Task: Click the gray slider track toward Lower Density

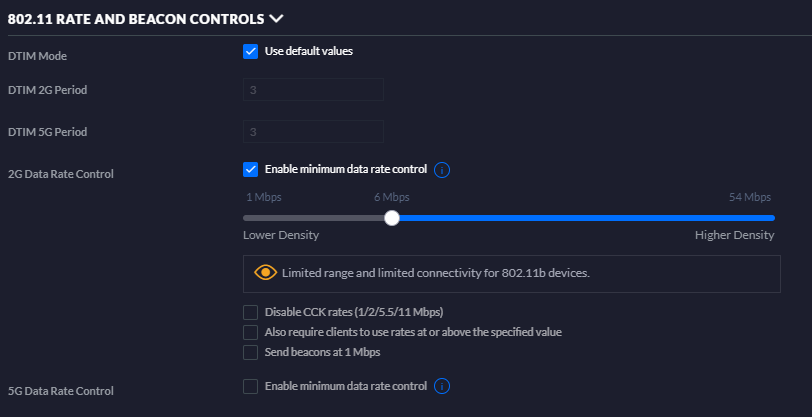Action: point(314,218)
